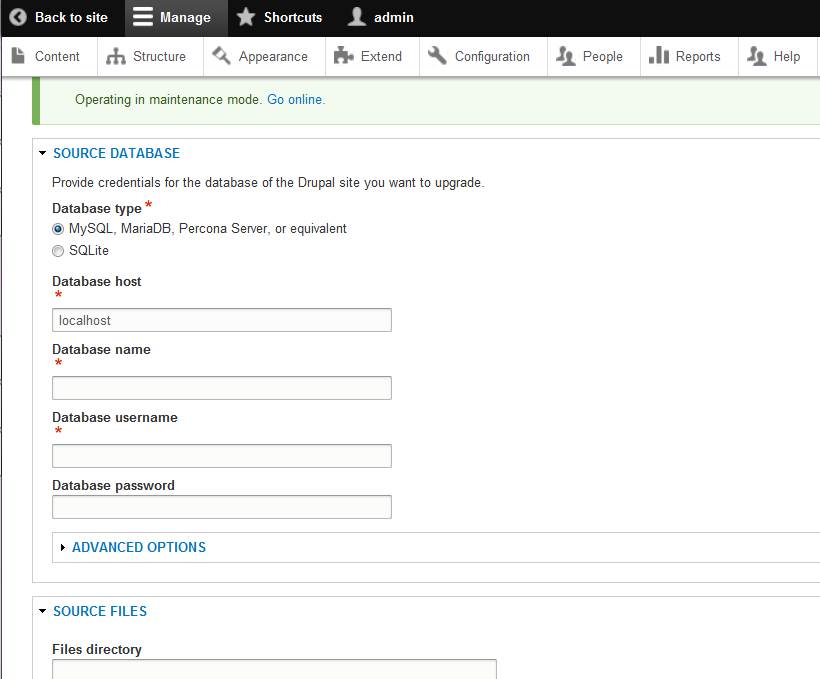Screen dimensions: 820x679
Task: Open the Content menu label
Action: 57,56
